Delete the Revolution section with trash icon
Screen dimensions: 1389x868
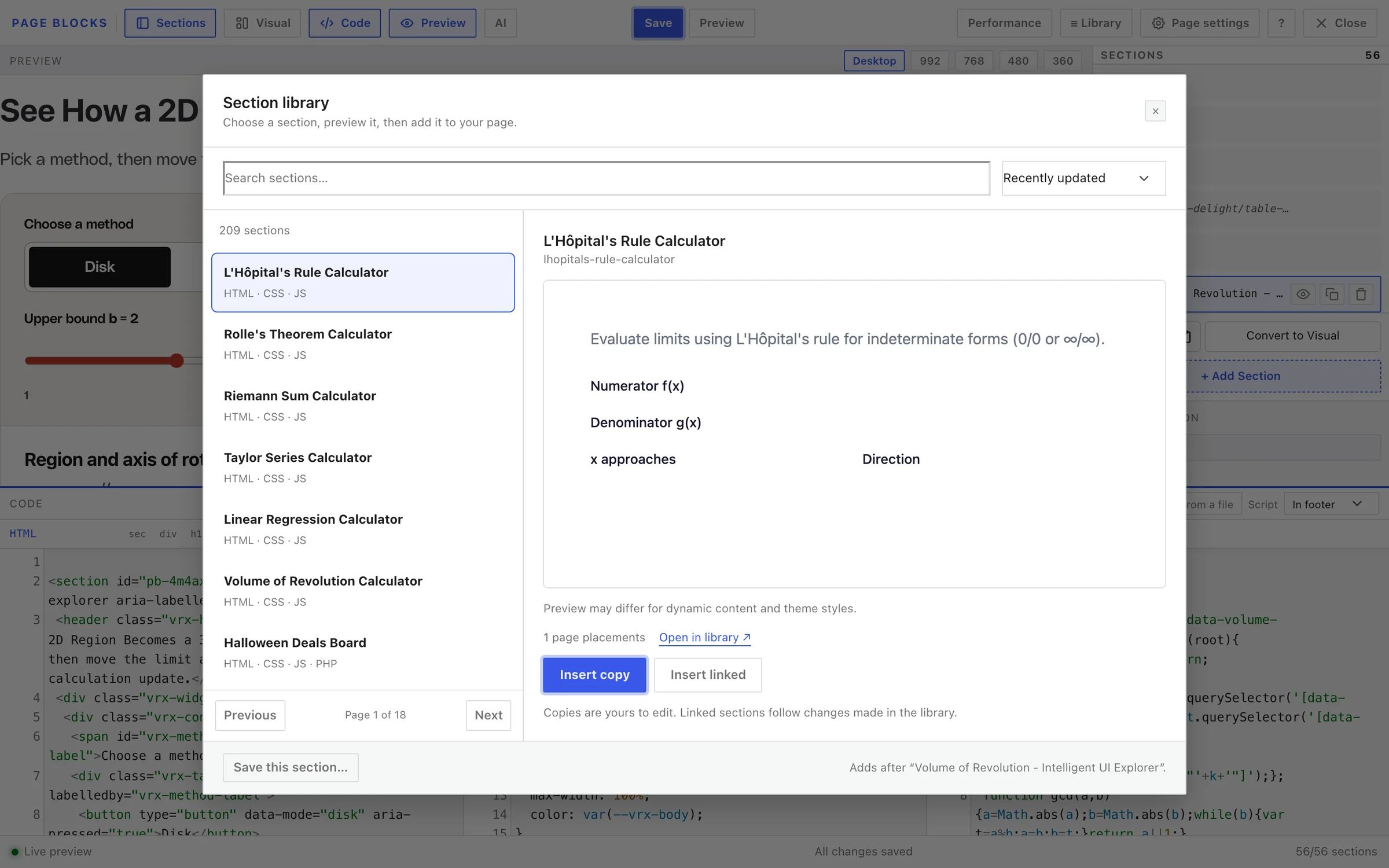point(1361,294)
